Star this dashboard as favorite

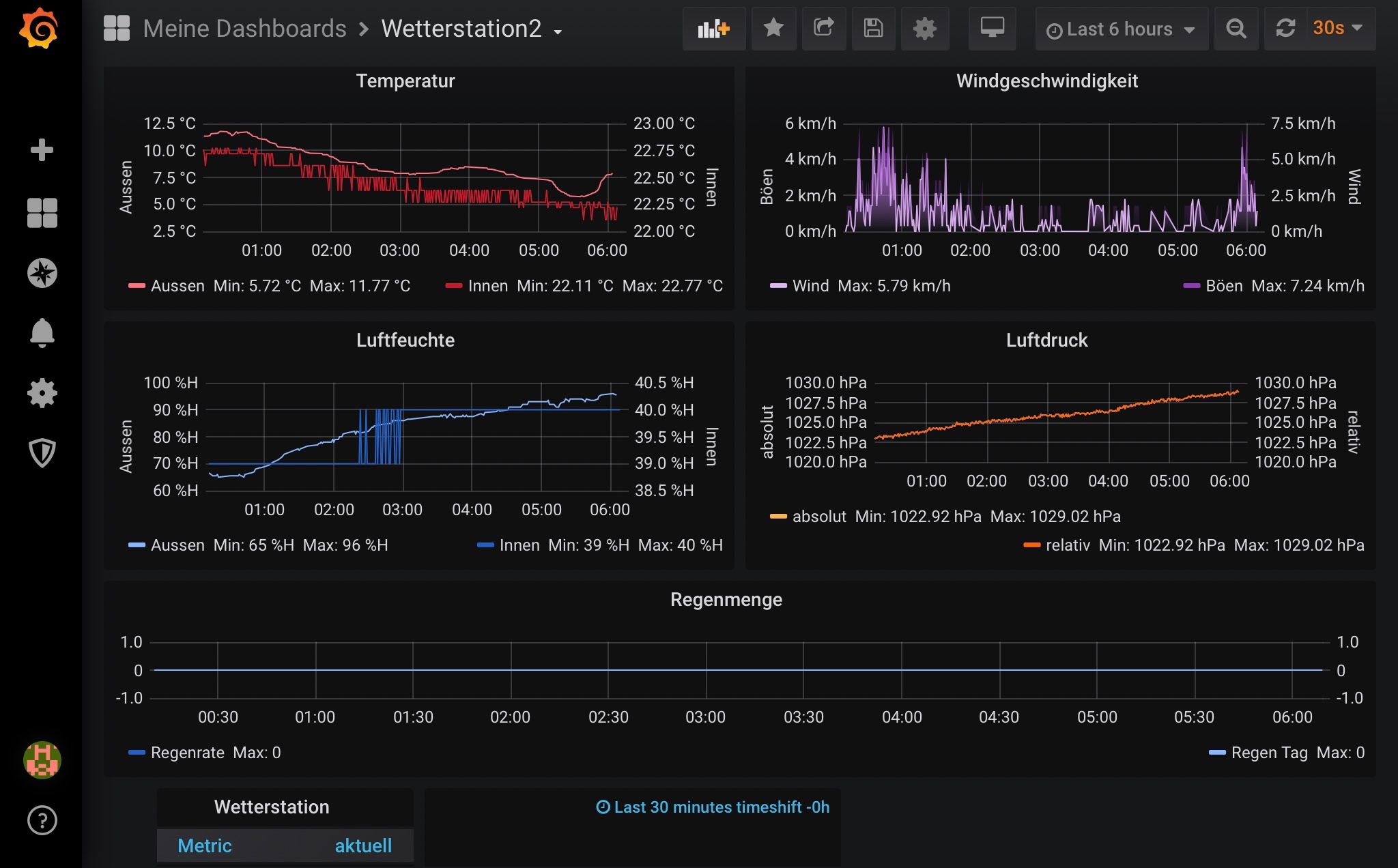(773, 29)
